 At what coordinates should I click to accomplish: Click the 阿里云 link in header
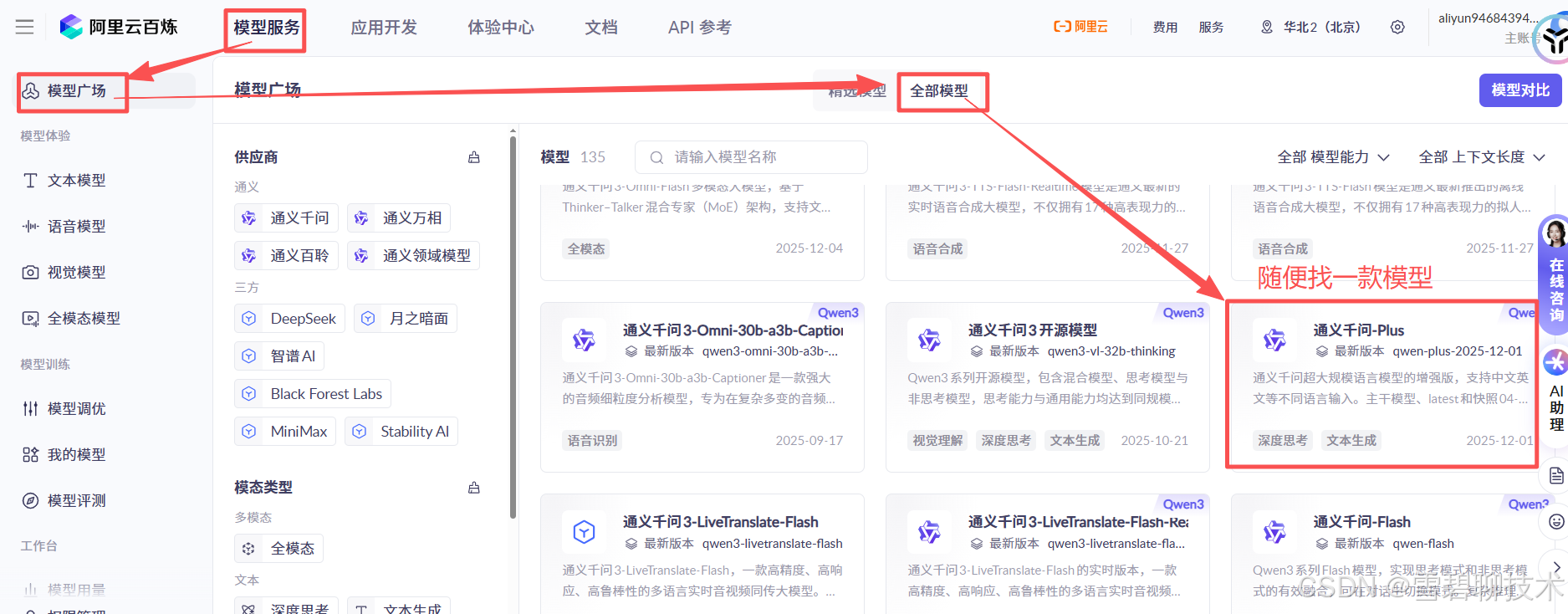[1080, 27]
